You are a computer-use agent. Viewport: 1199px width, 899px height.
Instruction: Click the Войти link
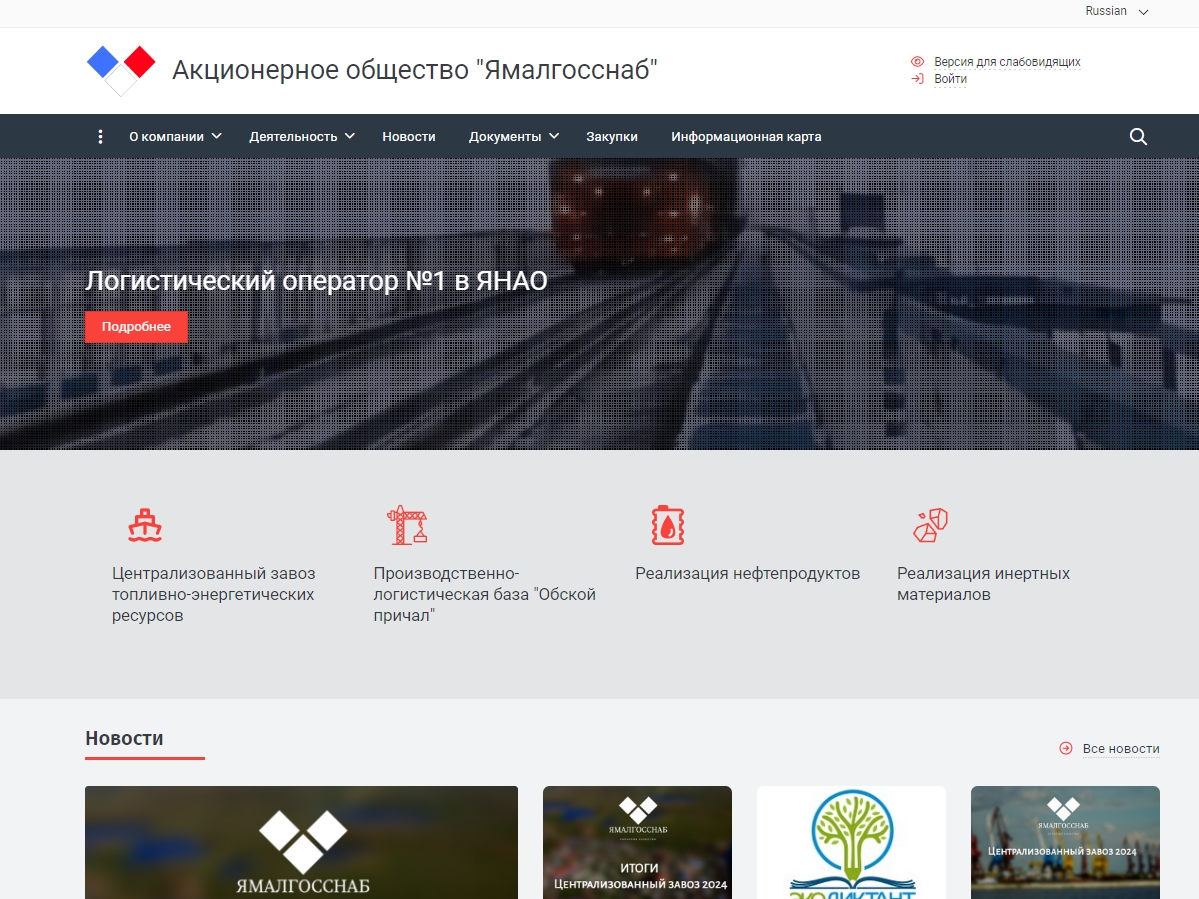pos(950,79)
